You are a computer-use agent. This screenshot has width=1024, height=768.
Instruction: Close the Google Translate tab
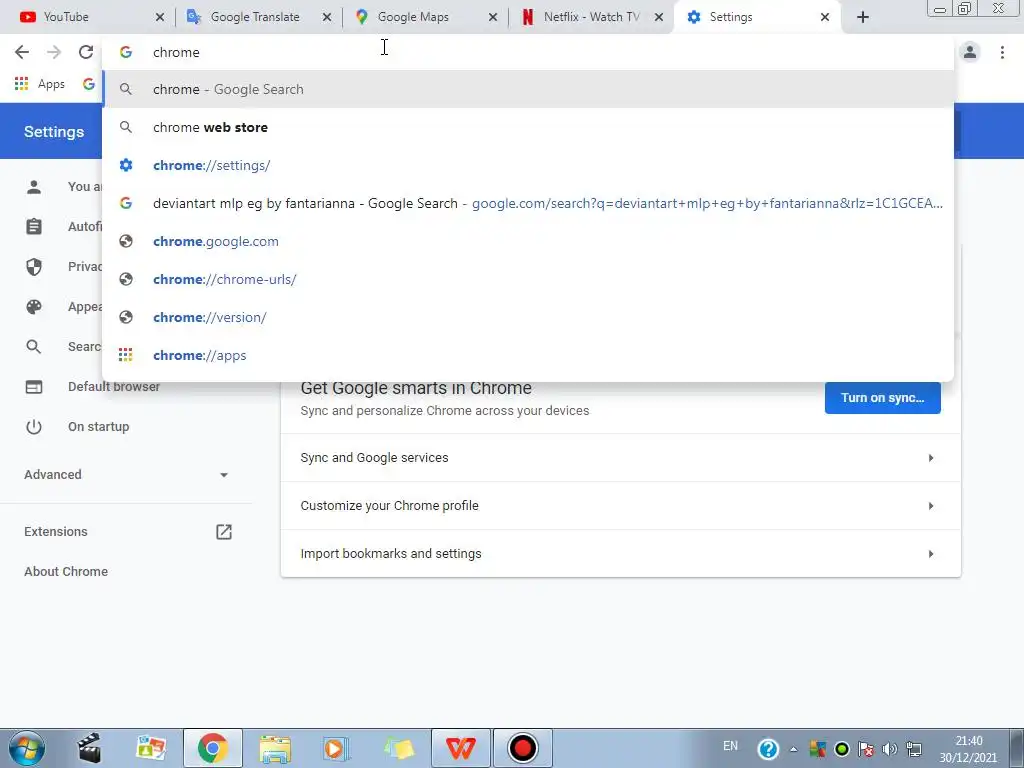tap(327, 17)
